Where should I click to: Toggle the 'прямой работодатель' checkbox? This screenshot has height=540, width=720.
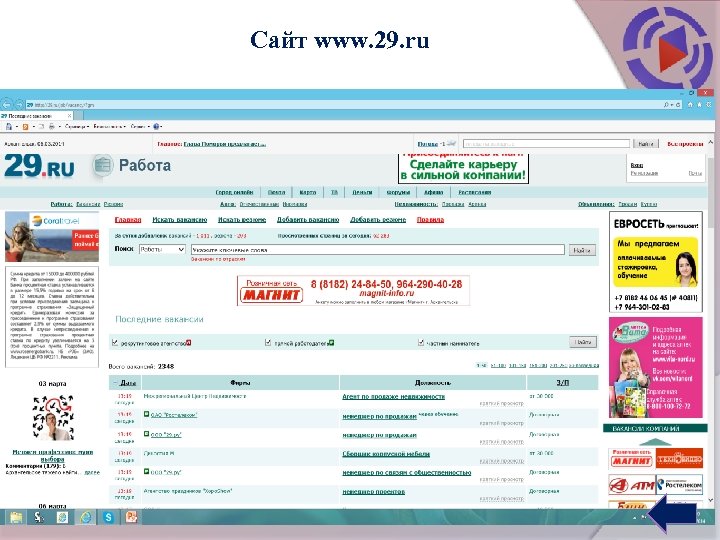pos(268,343)
